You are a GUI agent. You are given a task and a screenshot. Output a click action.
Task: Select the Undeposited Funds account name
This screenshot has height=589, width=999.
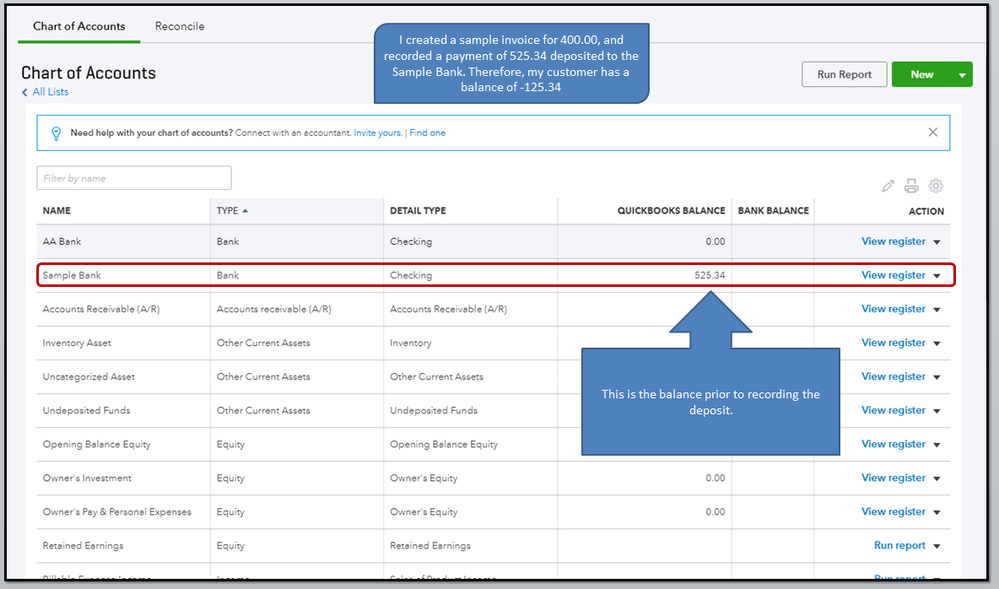(x=87, y=411)
